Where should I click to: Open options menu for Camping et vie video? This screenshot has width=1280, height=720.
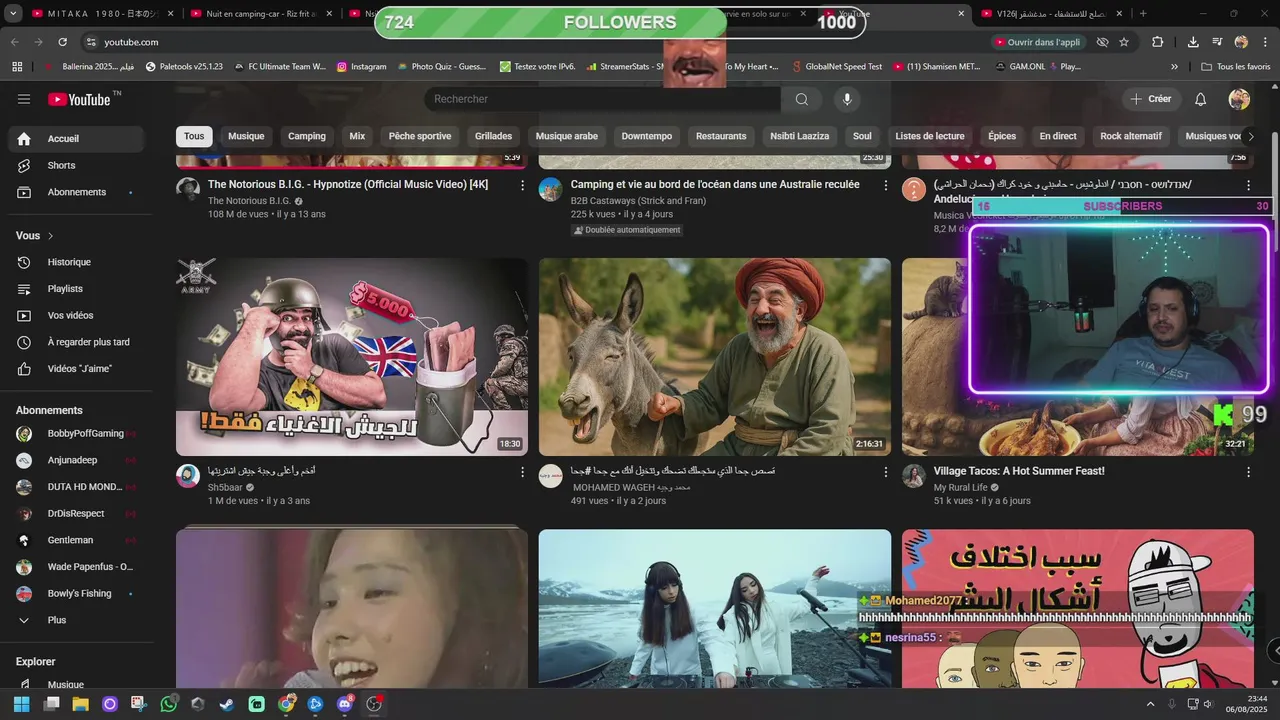(x=885, y=185)
